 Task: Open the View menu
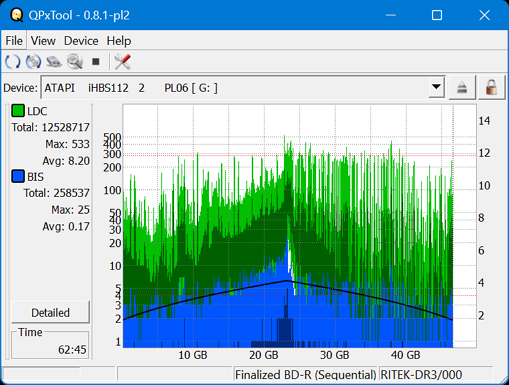coord(43,41)
